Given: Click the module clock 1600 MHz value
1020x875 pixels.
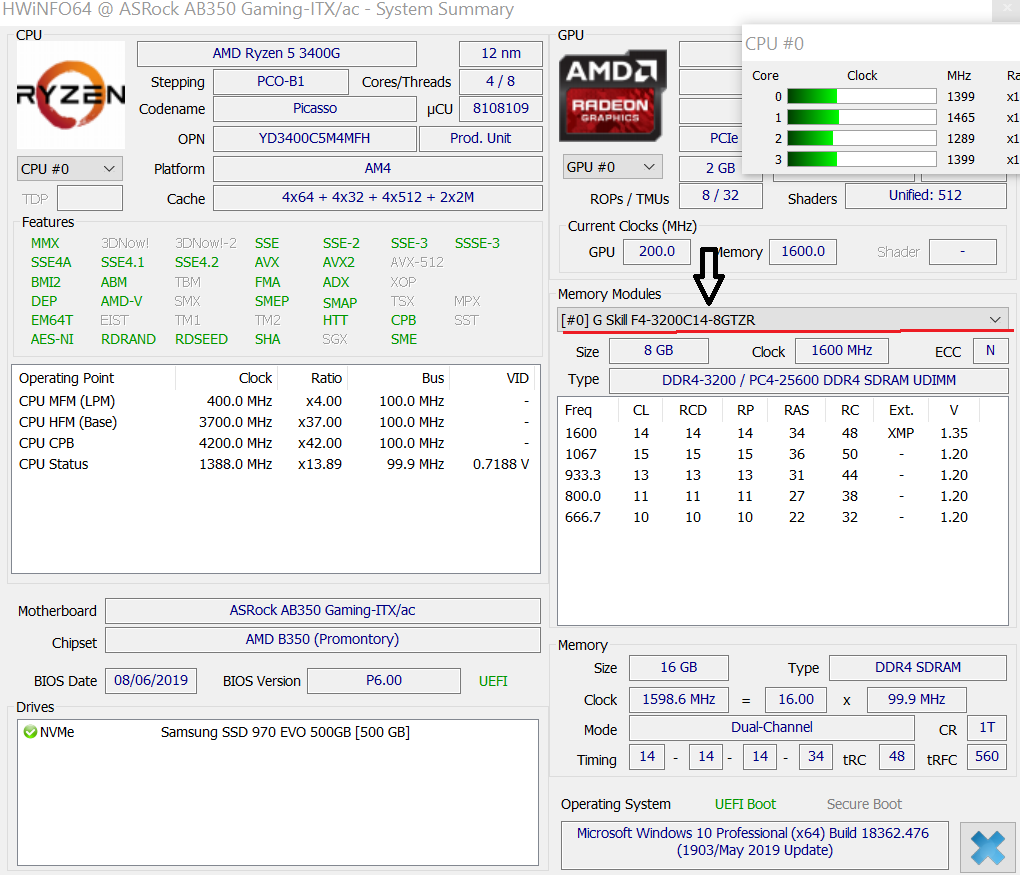Looking at the screenshot, I should [842, 351].
